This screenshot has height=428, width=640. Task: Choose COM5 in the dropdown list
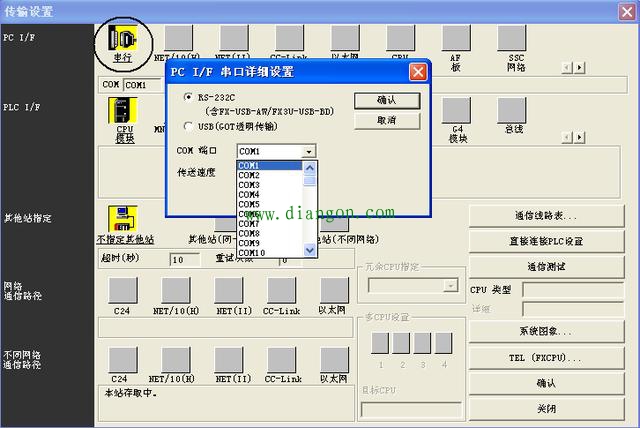click(269, 204)
